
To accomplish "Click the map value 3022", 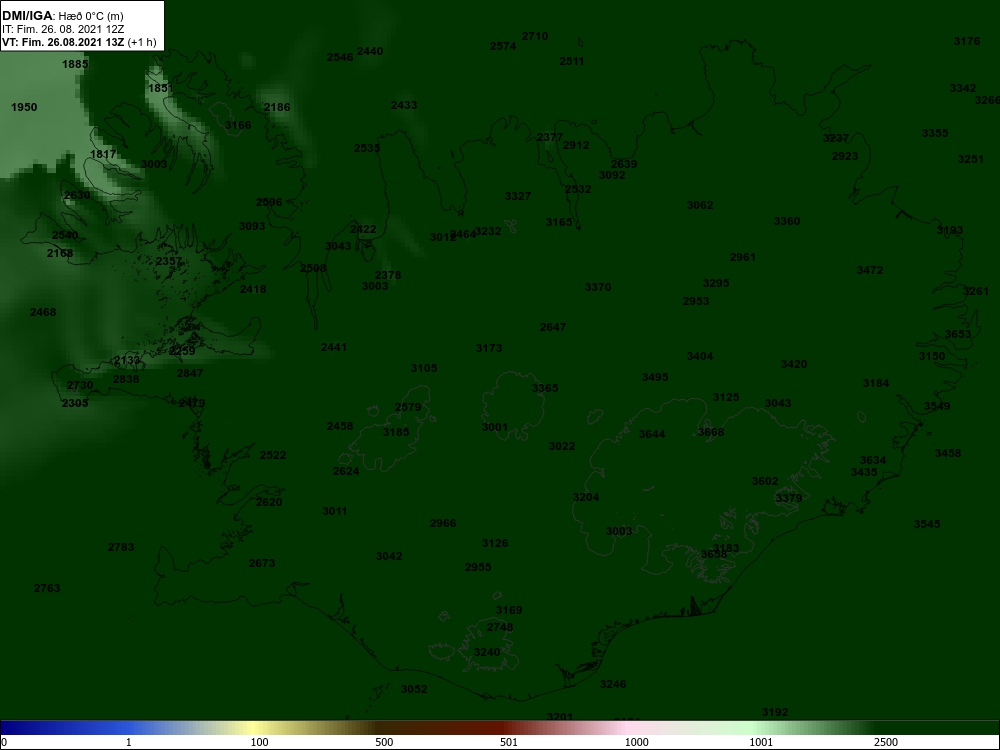I will pyautogui.click(x=562, y=446).
